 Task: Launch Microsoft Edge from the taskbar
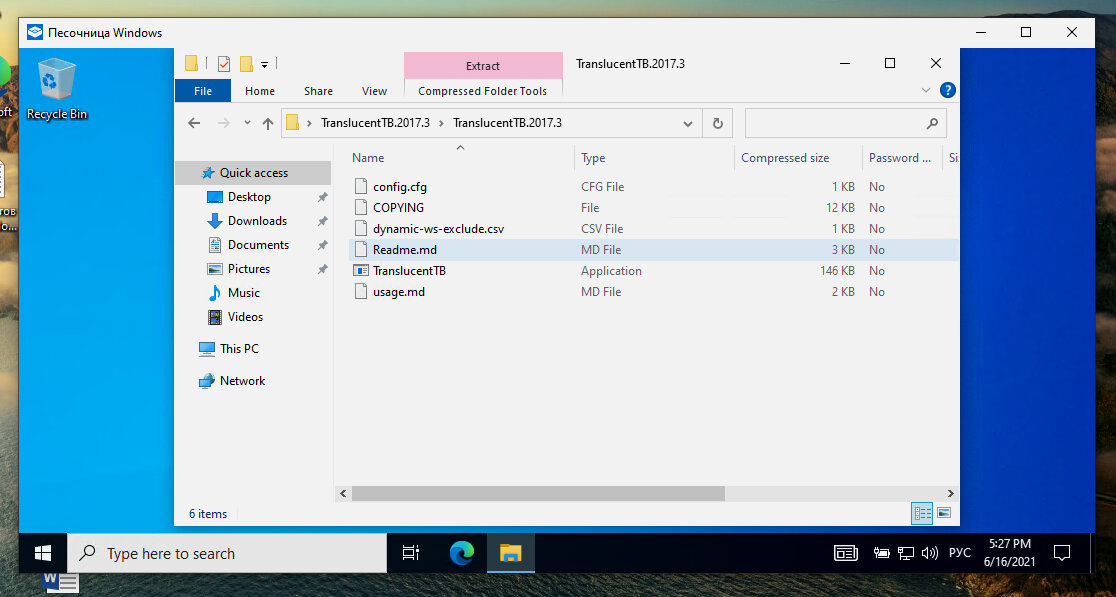[x=462, y=553]
